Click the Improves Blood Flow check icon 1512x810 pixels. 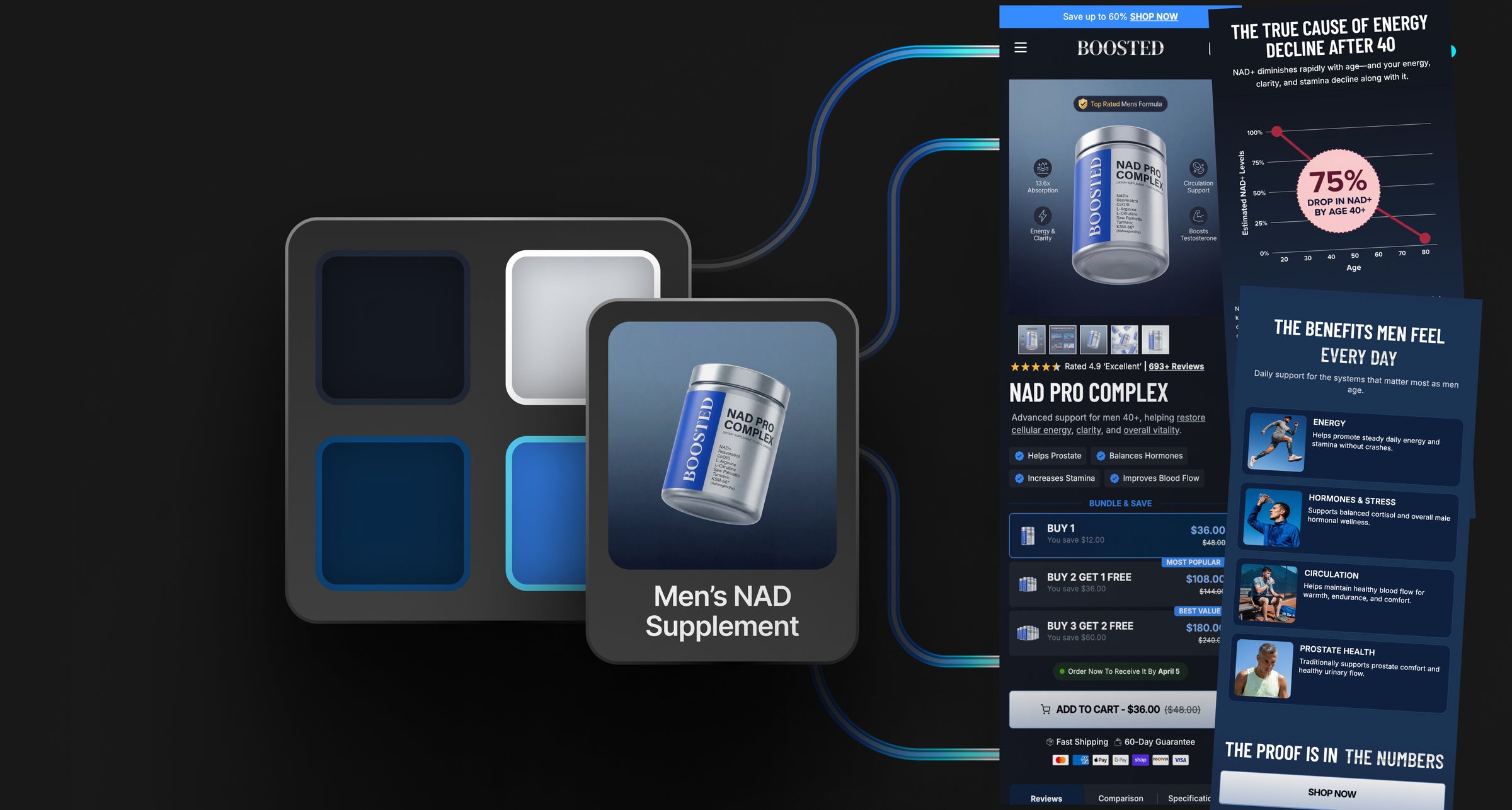click(x=1114, y=478)
